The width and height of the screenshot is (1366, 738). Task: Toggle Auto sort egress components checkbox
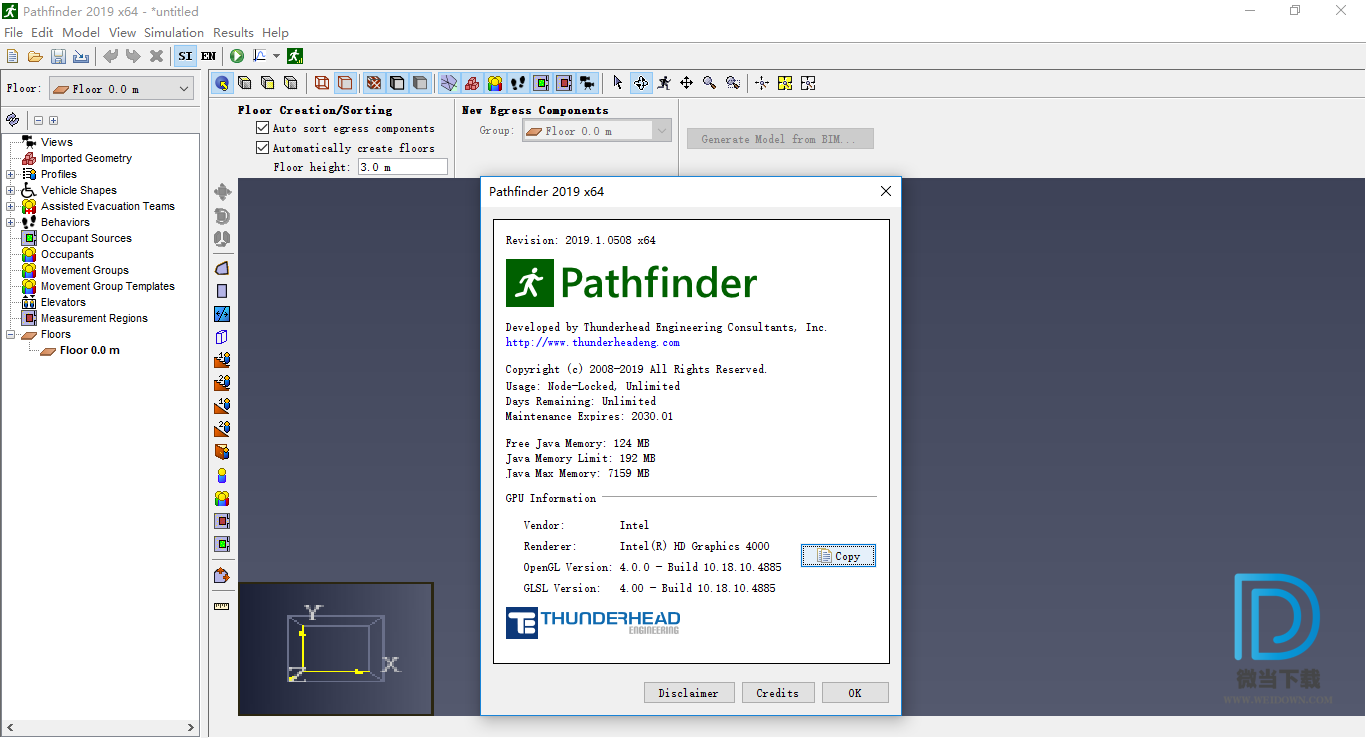point(263,128)
